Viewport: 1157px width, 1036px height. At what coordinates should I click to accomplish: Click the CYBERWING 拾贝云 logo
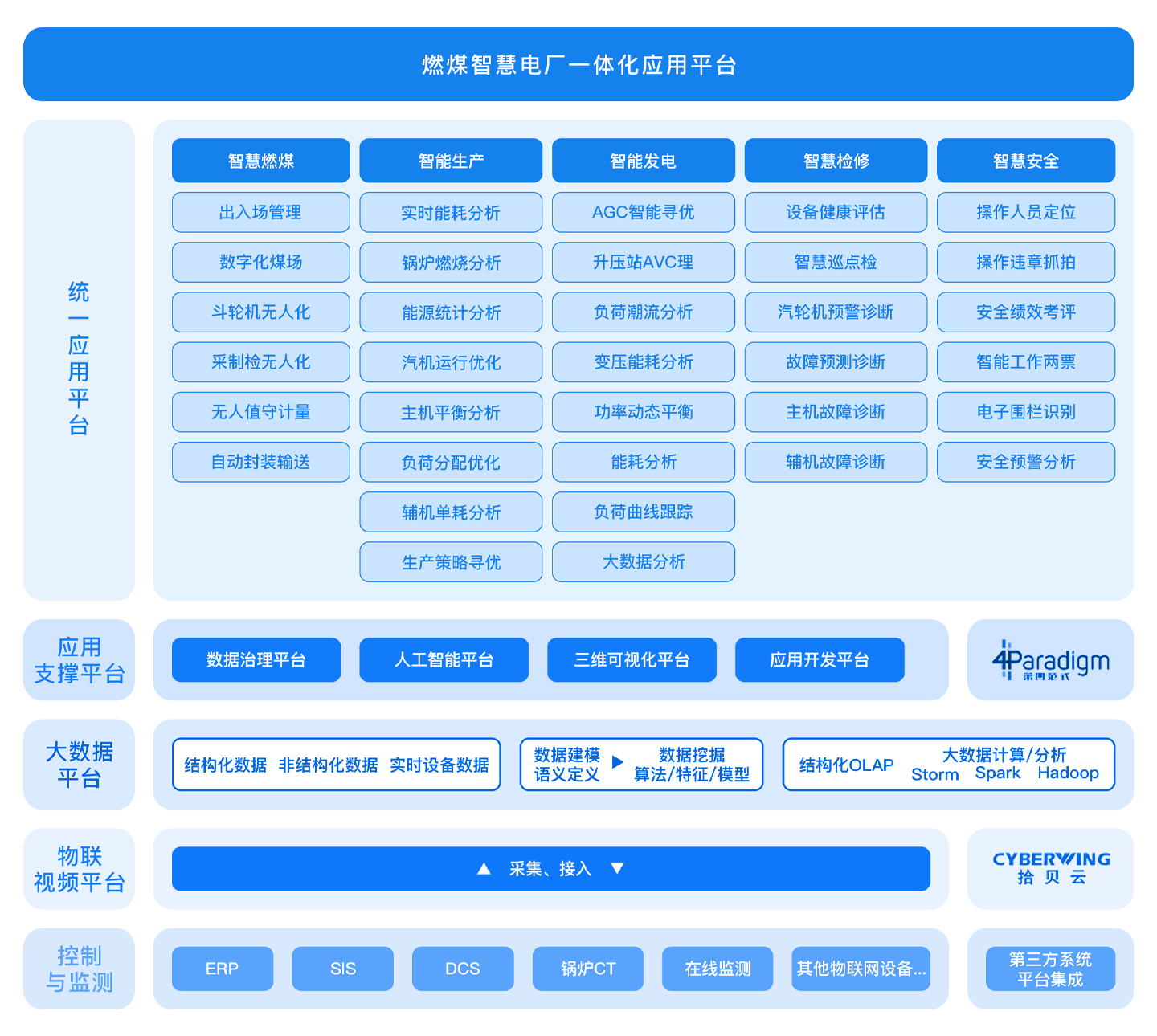(1051, 868)
